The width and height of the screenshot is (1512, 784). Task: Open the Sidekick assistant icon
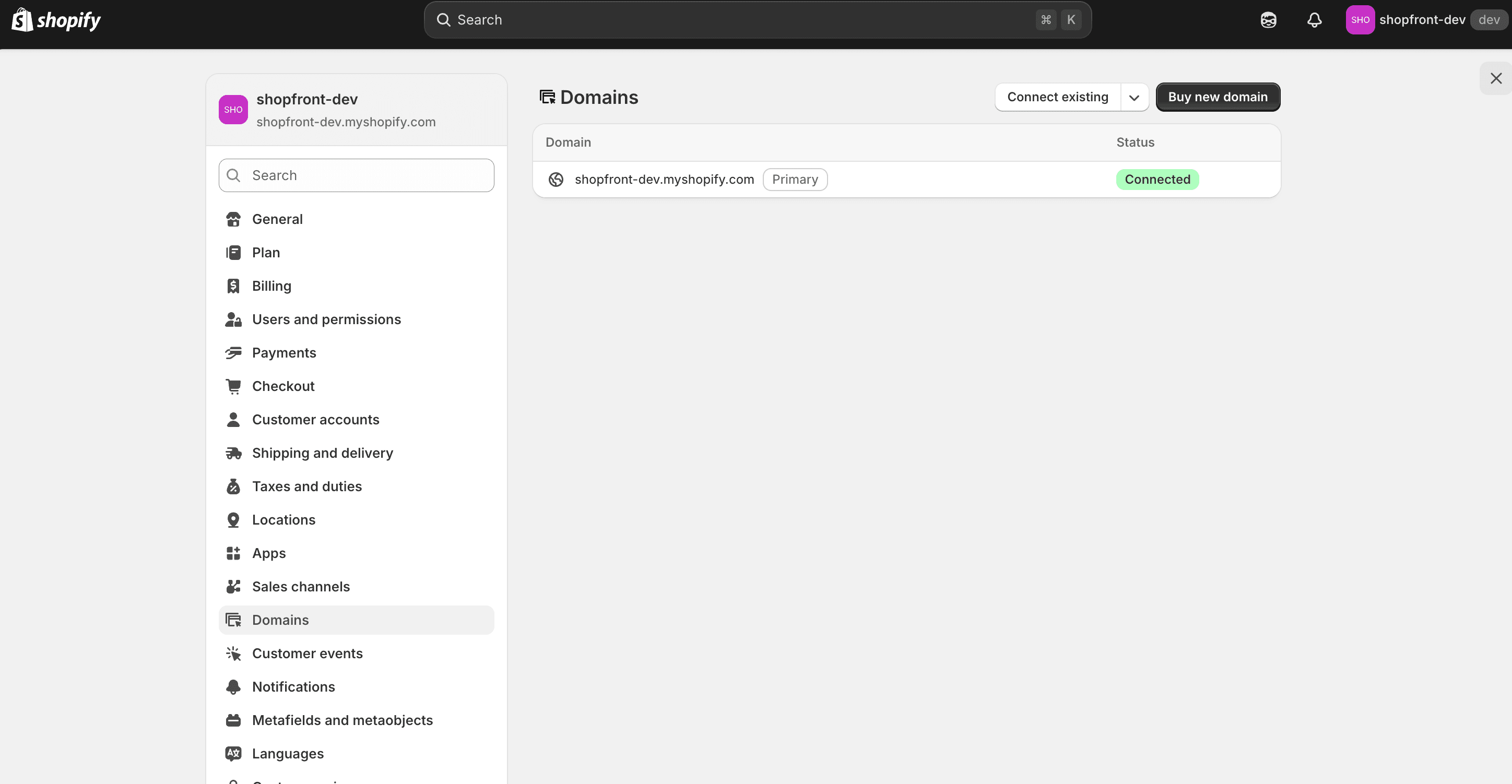[x=1268, y=20]
